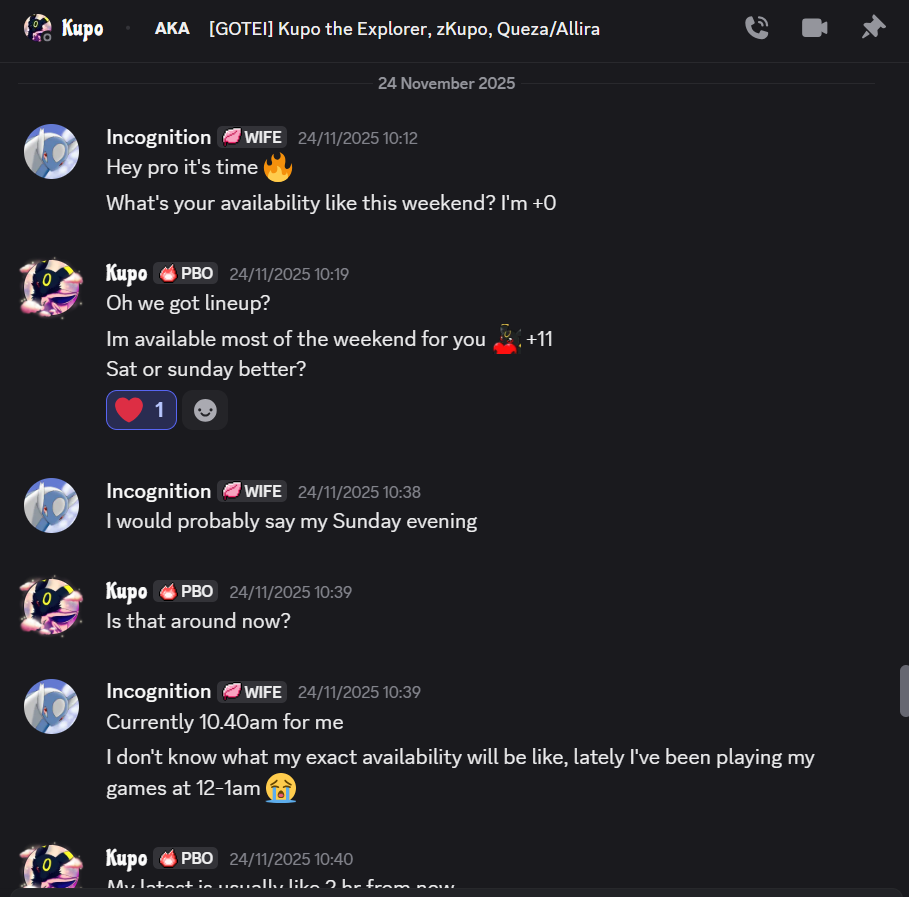The height and width of the screenshot is (897, 909).
Task: Open Kupo's profile from the 10:19 username
Action: point(126,273)
